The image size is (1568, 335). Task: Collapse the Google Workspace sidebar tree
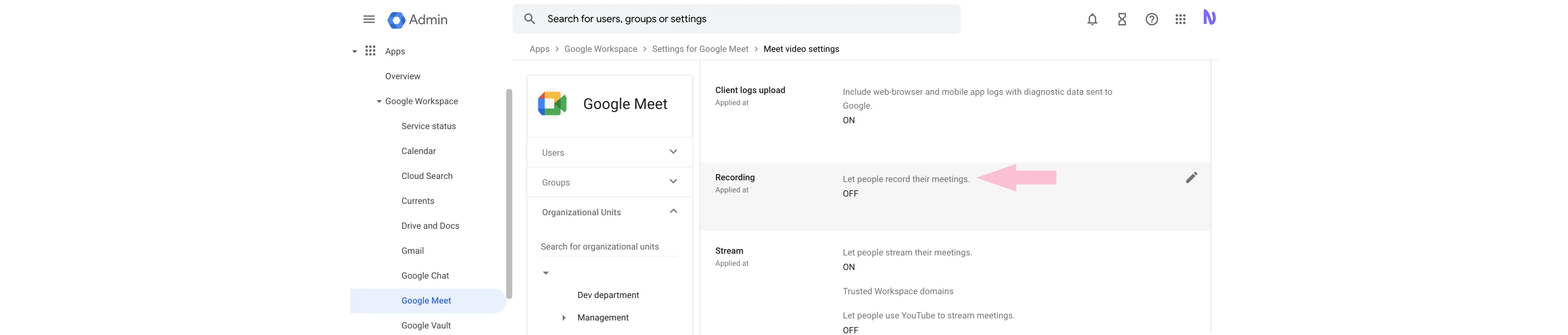click(379, 102)
